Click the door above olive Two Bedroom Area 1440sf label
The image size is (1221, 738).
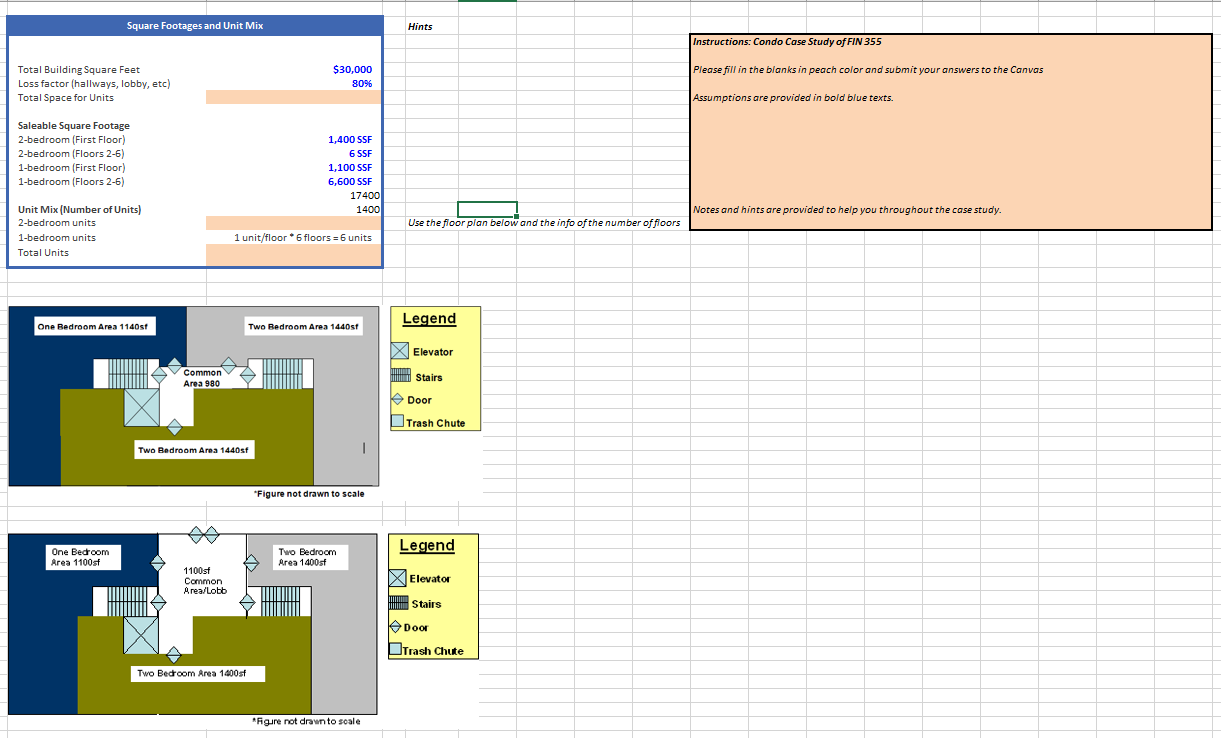pos(175,427)
